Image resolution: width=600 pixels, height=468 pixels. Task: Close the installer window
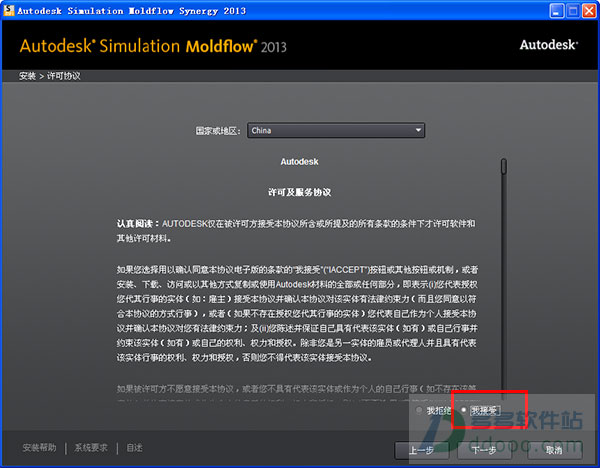click(589, 11)
